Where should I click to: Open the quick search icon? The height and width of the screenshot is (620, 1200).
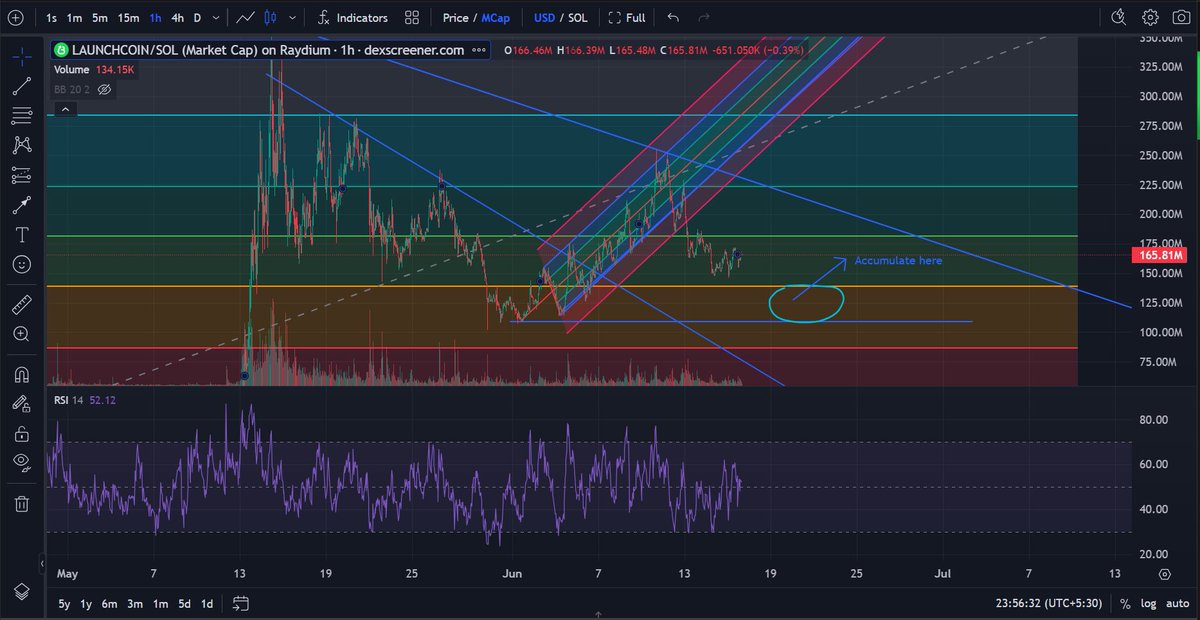click(1119, 18)
